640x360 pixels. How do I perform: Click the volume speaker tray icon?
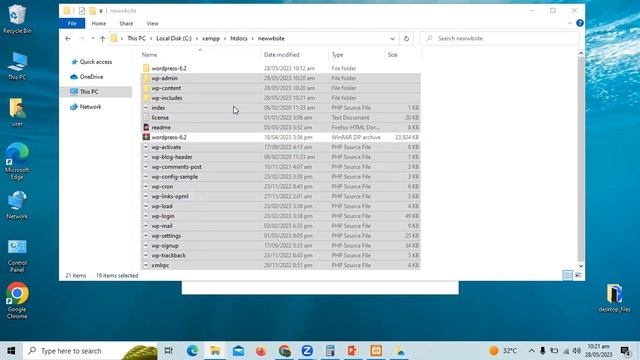point(577,351)
